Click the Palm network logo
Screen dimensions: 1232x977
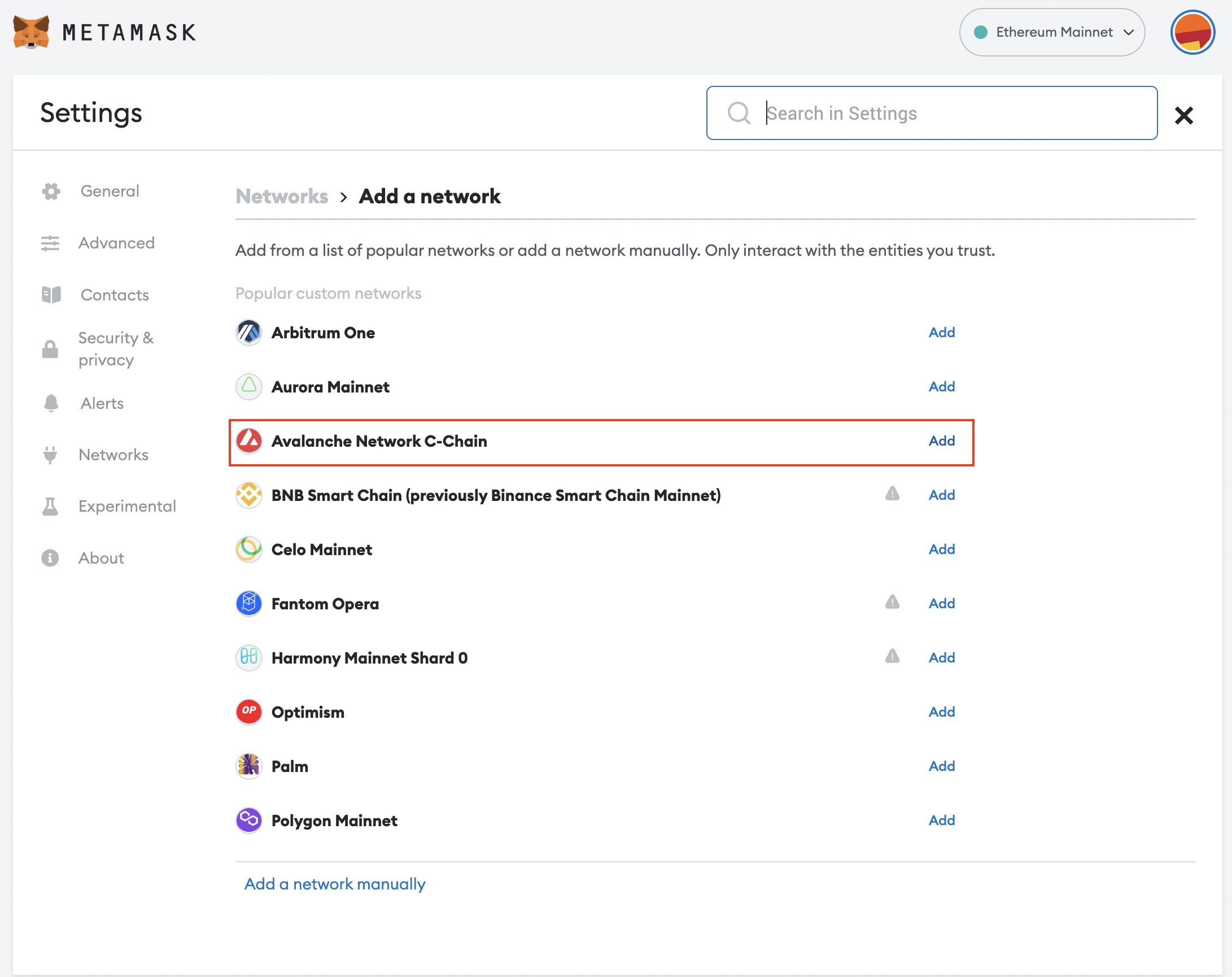click(x=249, y=766)
